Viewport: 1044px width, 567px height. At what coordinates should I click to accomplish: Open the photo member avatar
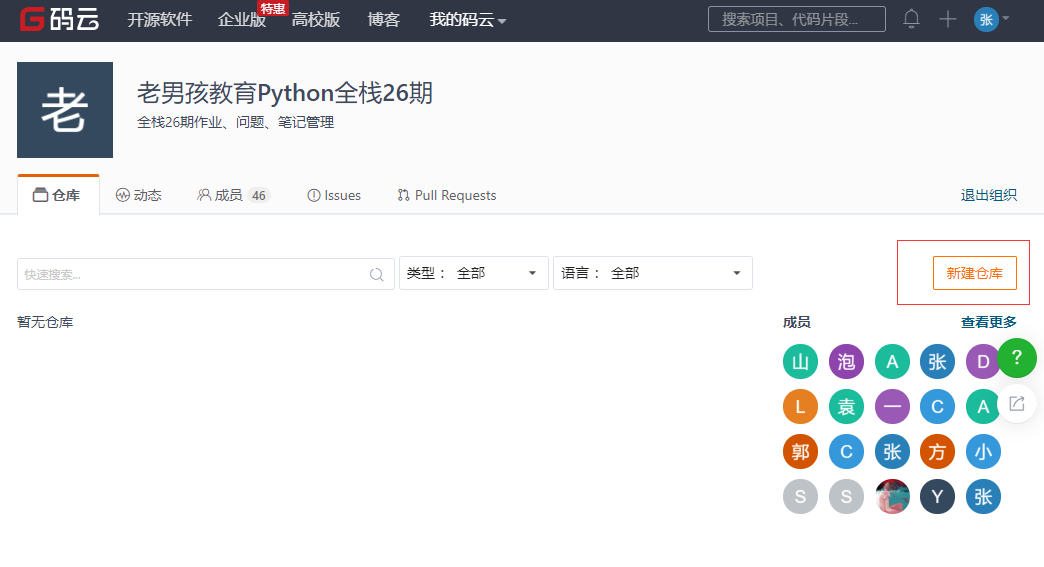(x=892, y=496)
